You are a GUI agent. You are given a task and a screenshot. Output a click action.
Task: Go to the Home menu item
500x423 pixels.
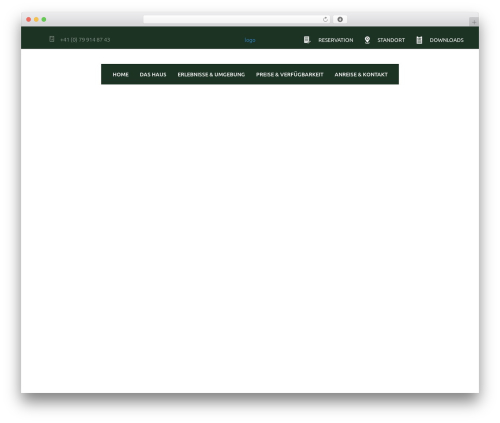tap(121, 74)
